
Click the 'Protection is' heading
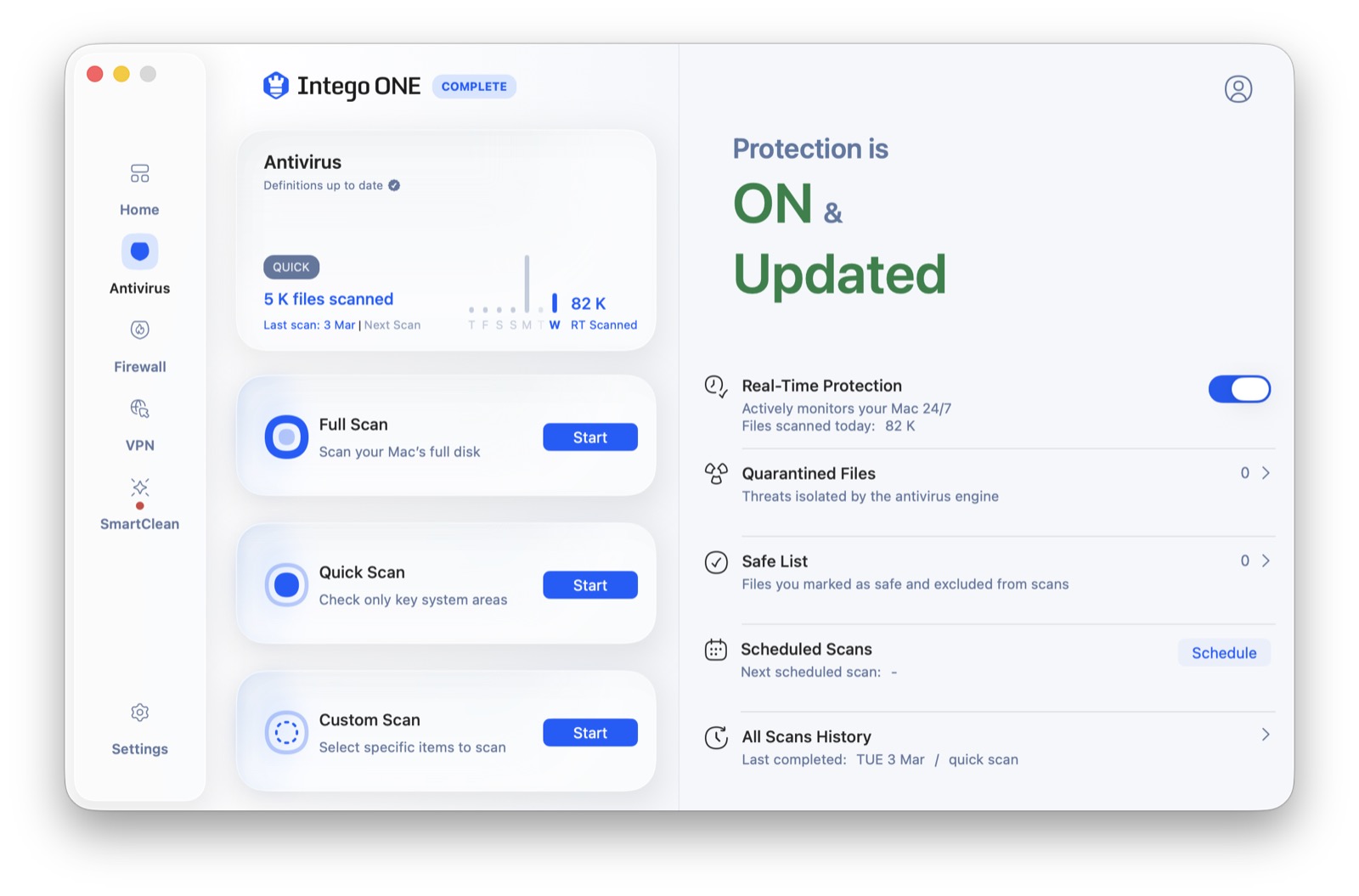pyautogui.click(x=810, y=149)
